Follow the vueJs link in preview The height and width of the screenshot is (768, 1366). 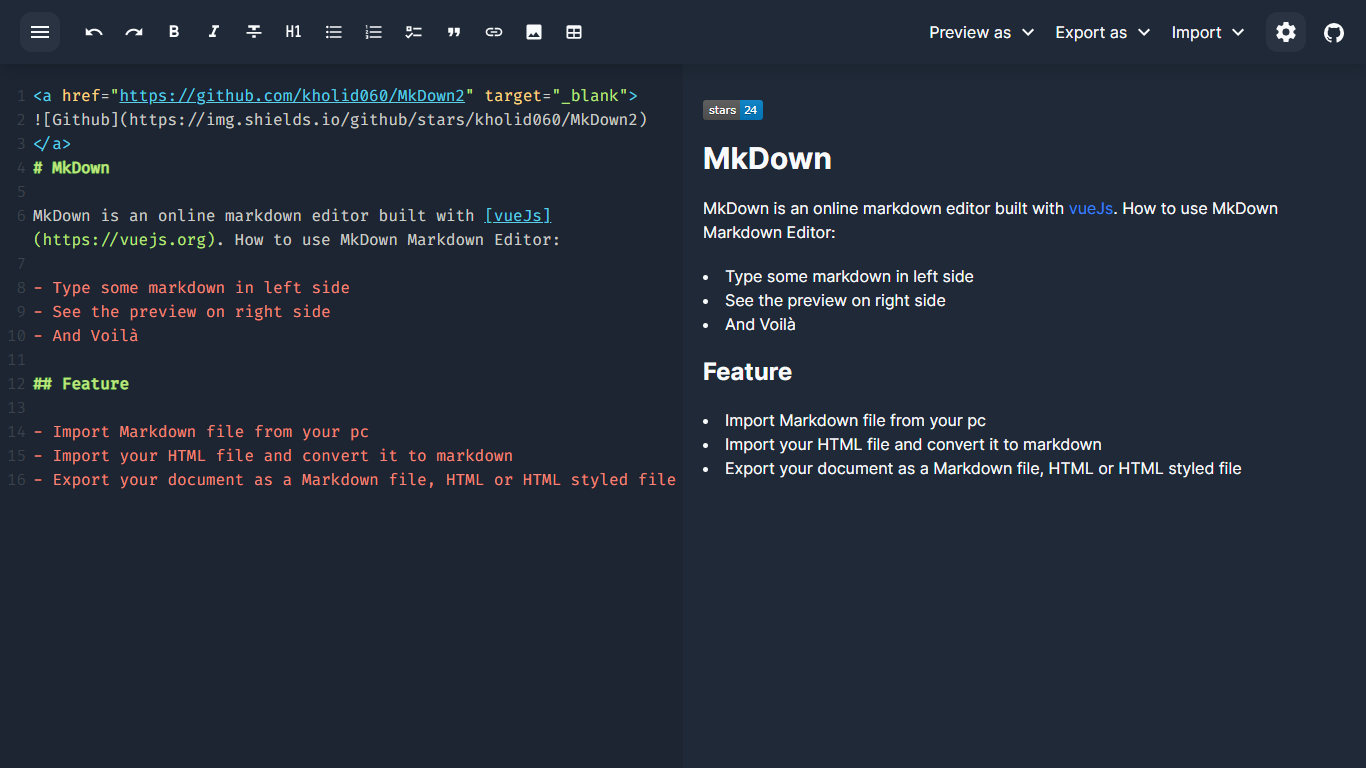click(1090, 208)
